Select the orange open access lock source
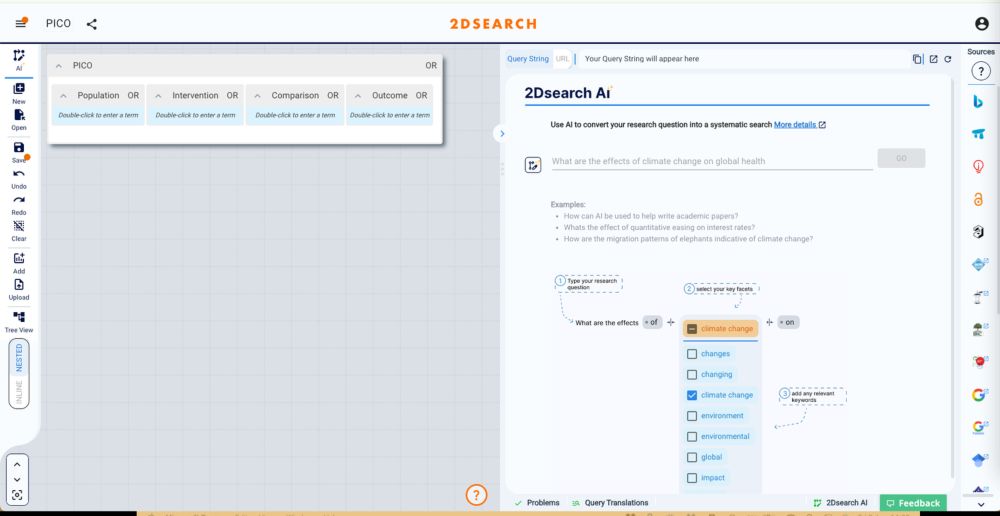 pyautogui.click(x=978, y=199)
